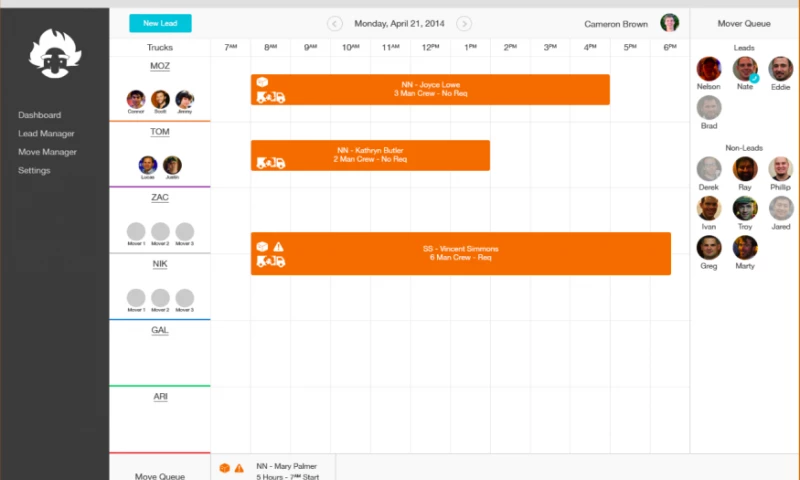Advance to next day with right arrow

(x=464, y=24)
